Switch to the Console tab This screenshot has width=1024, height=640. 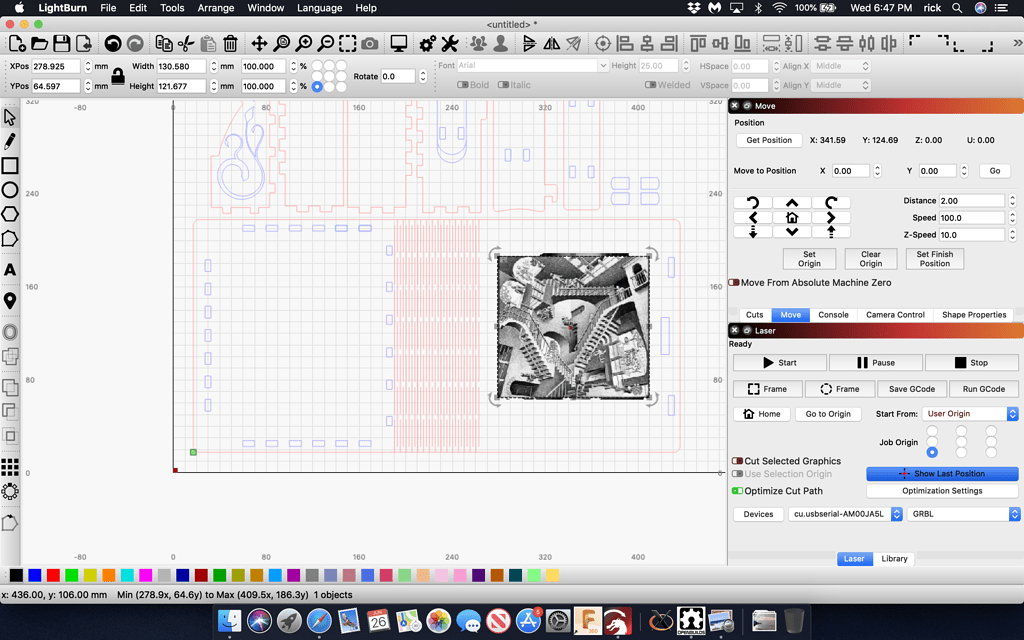click(x=832, y=314)
